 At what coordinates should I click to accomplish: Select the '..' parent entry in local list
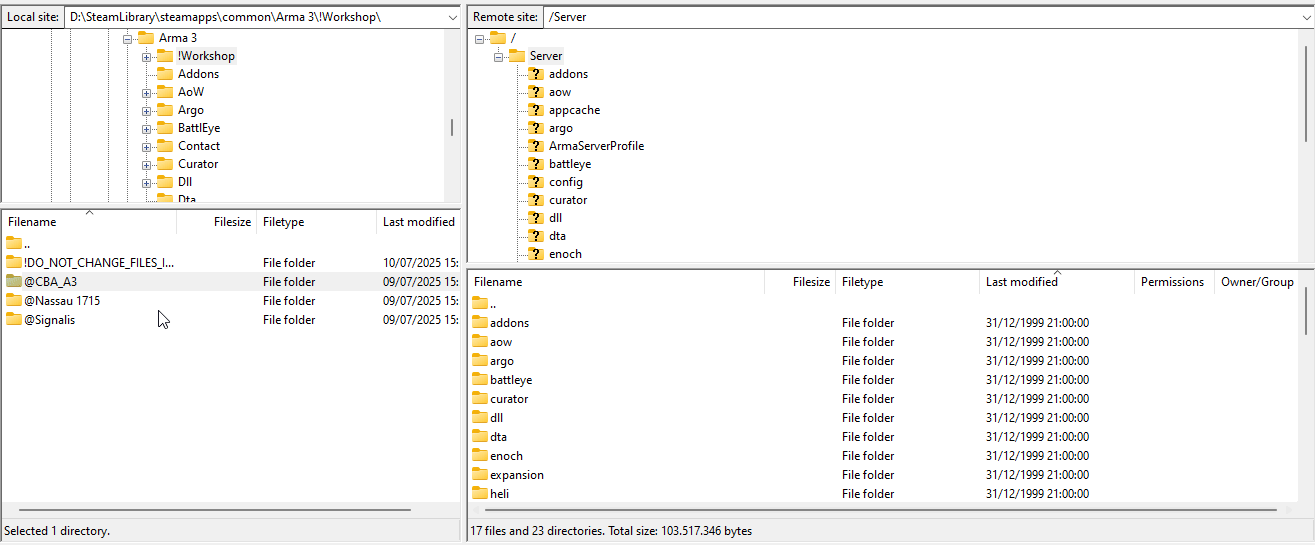tap(230, 243)
